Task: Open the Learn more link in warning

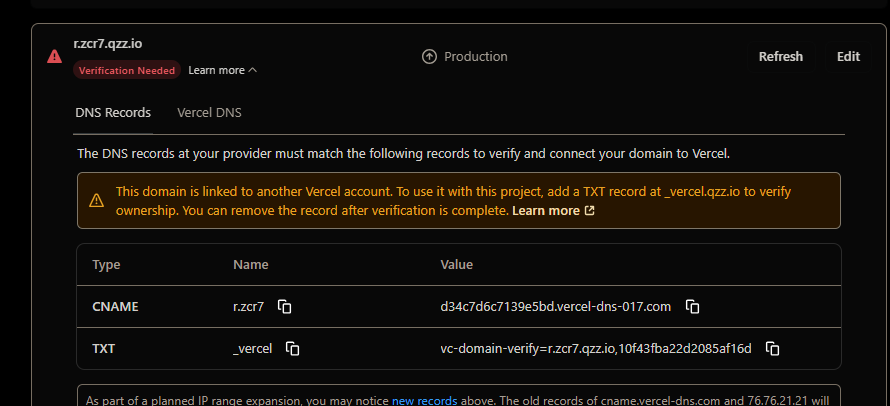Action: [x=546, y=211]
